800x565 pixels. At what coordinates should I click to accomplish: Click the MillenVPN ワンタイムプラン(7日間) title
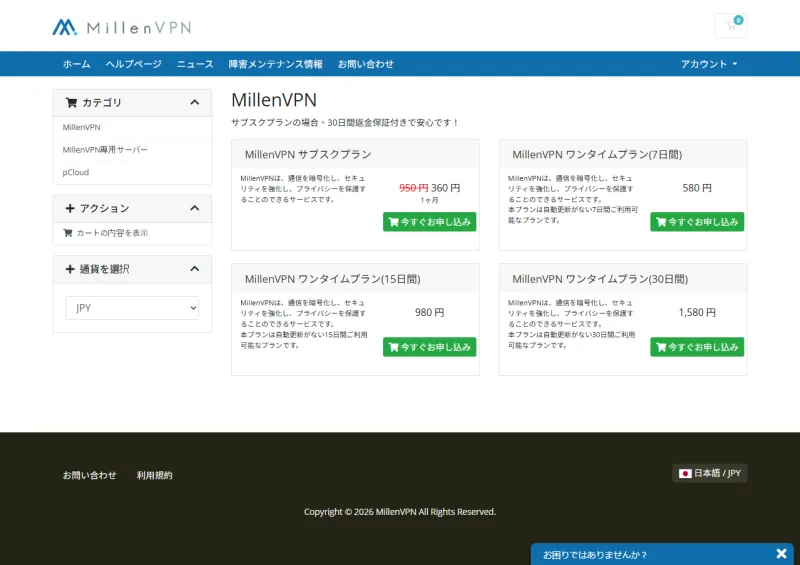(597, 155)
